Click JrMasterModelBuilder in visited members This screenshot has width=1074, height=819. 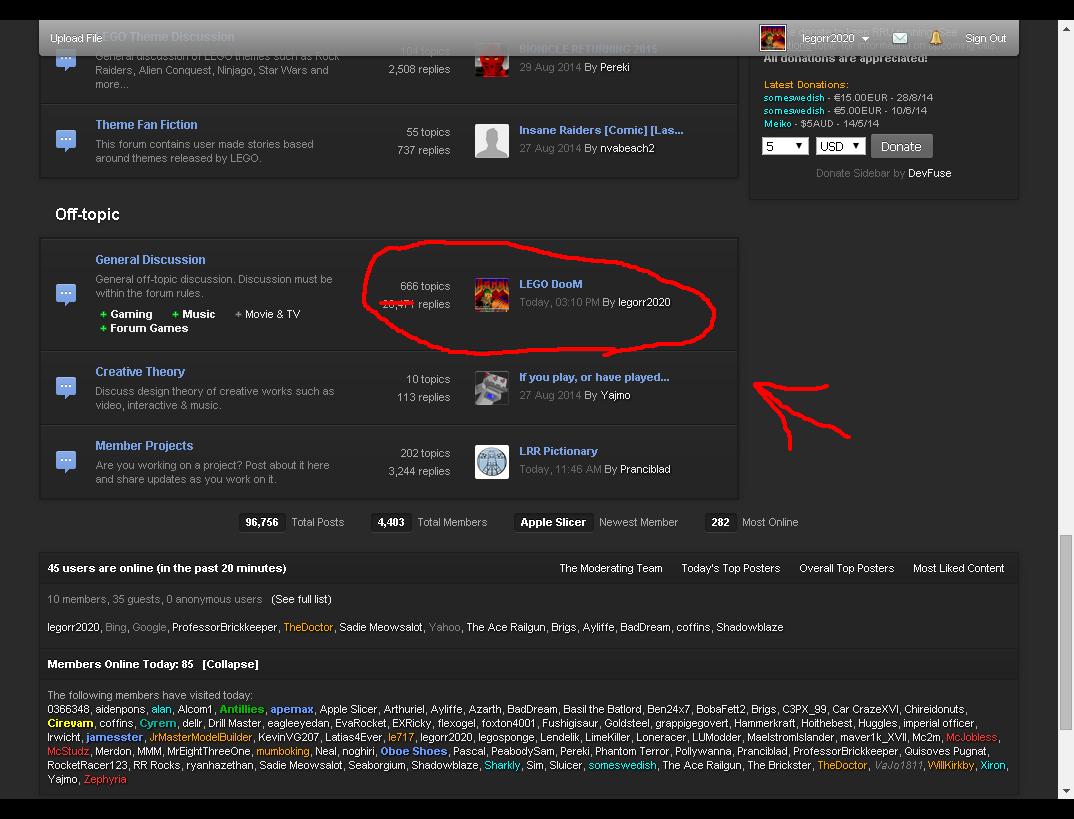point(201,738)
